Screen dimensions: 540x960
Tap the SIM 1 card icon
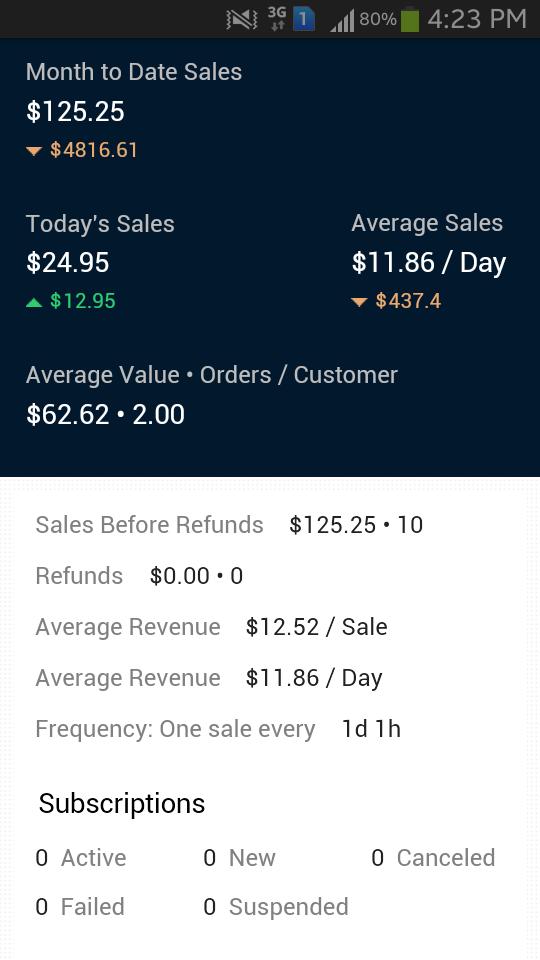(304, 20)
